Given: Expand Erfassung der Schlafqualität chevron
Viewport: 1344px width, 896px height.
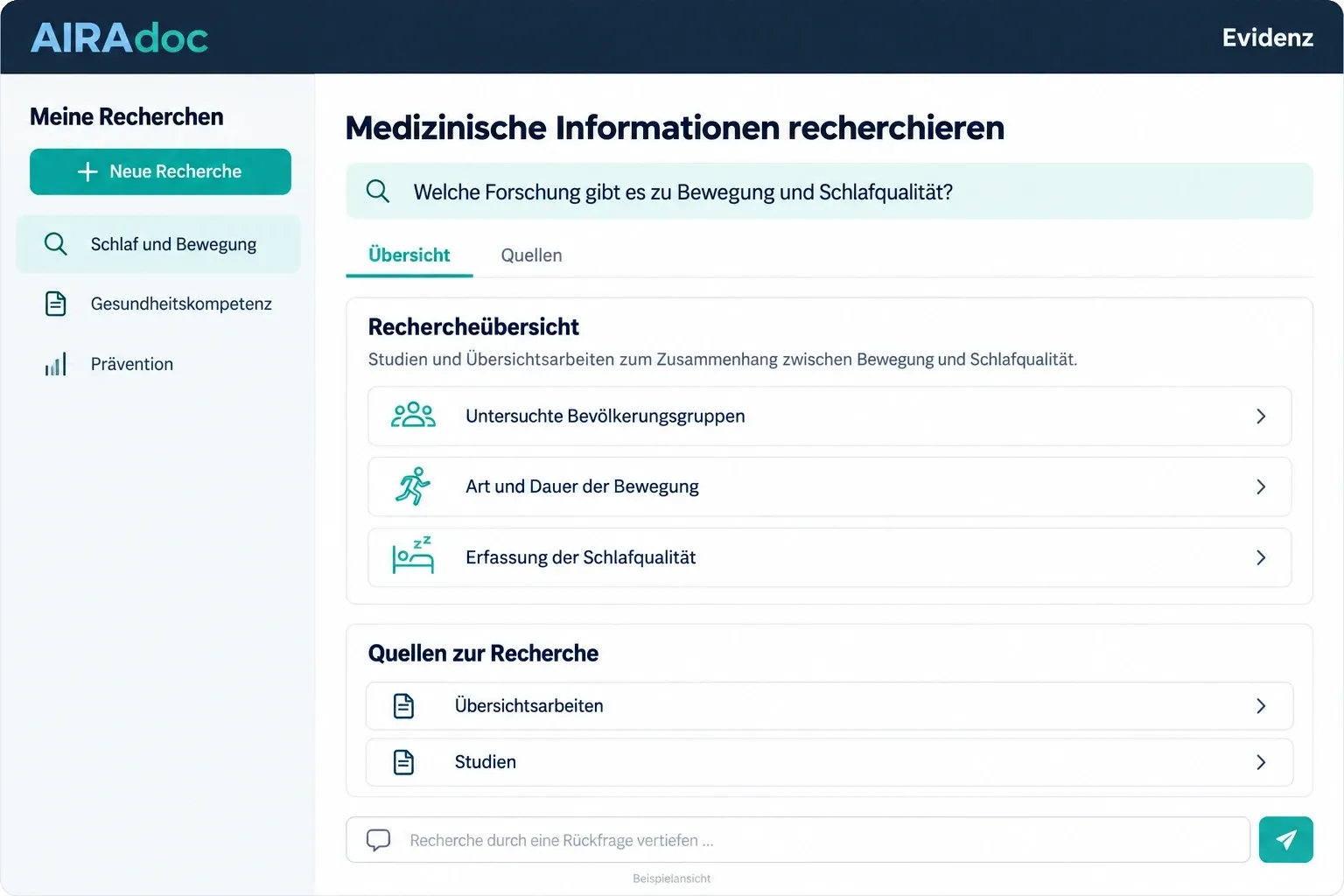Looking at the screenshot, I should pyautogui.click(x=1261, y=557).
